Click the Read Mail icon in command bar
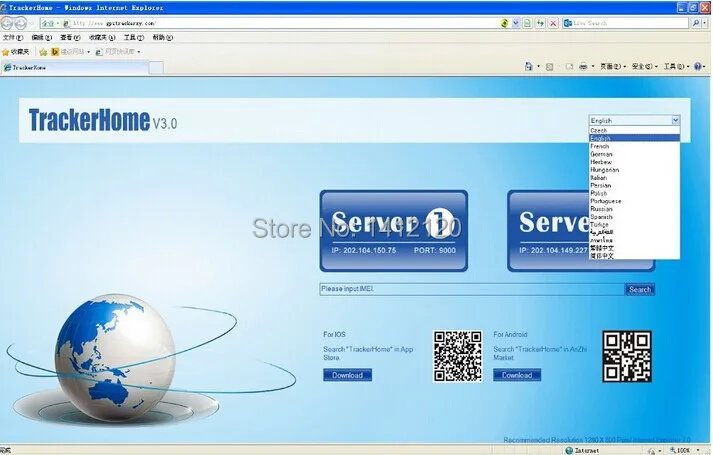The height and width of the screenshot is (455, 713). [x=569, y=67]
